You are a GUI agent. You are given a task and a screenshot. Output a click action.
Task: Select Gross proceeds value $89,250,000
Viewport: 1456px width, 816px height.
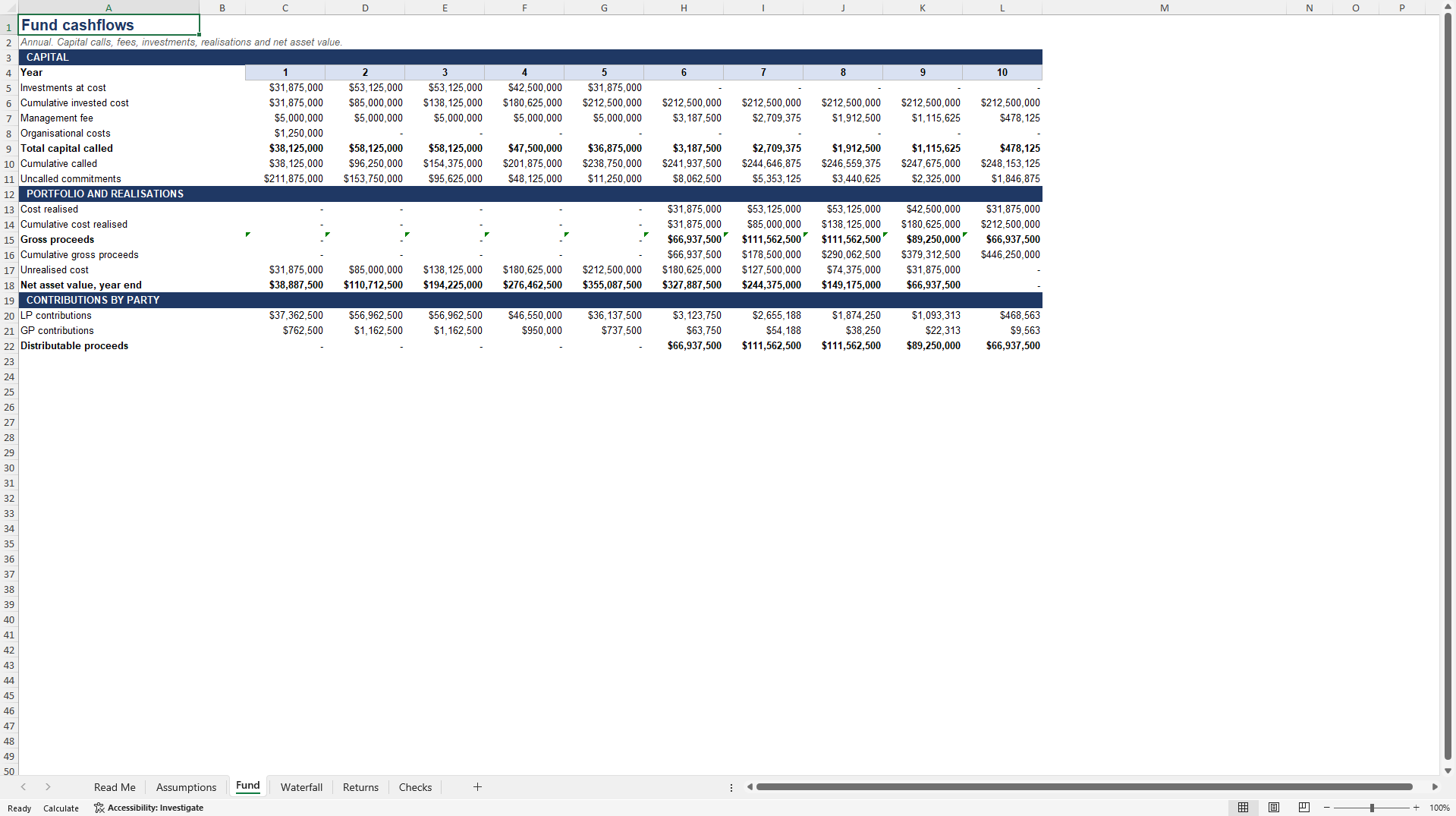click(x=923, y=239)
